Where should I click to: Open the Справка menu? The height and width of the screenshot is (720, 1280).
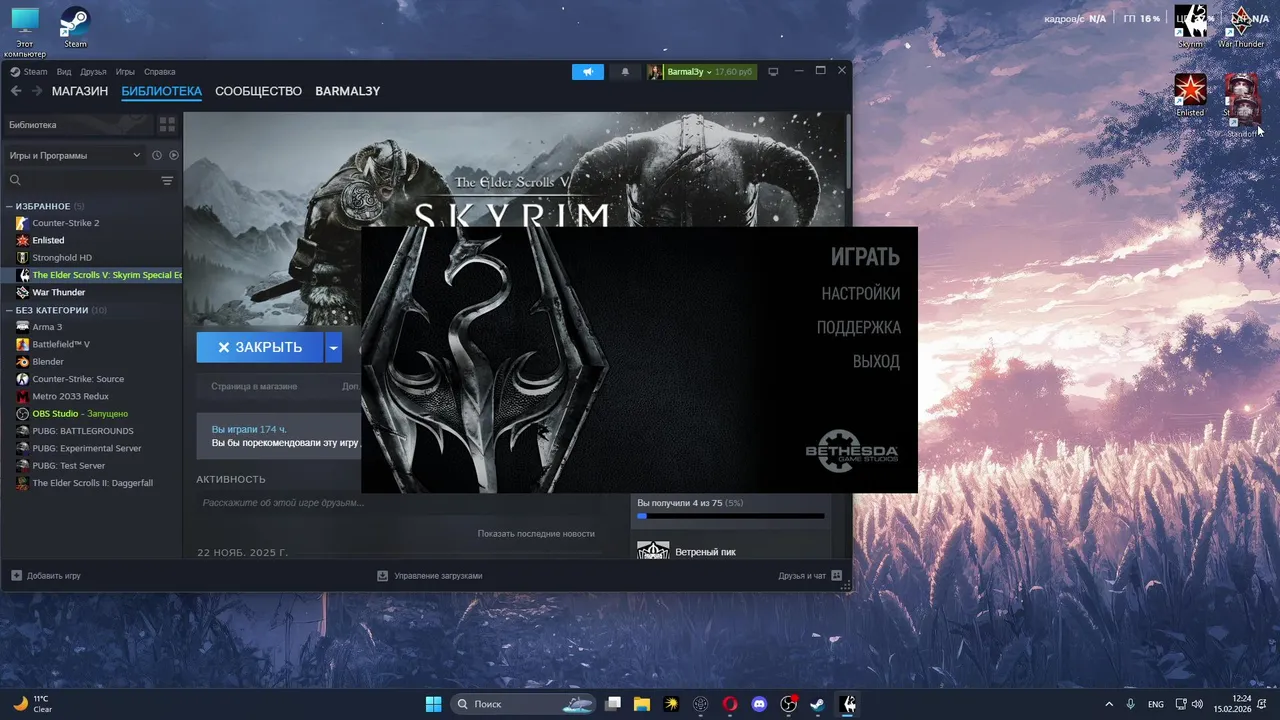pos(160,72)
